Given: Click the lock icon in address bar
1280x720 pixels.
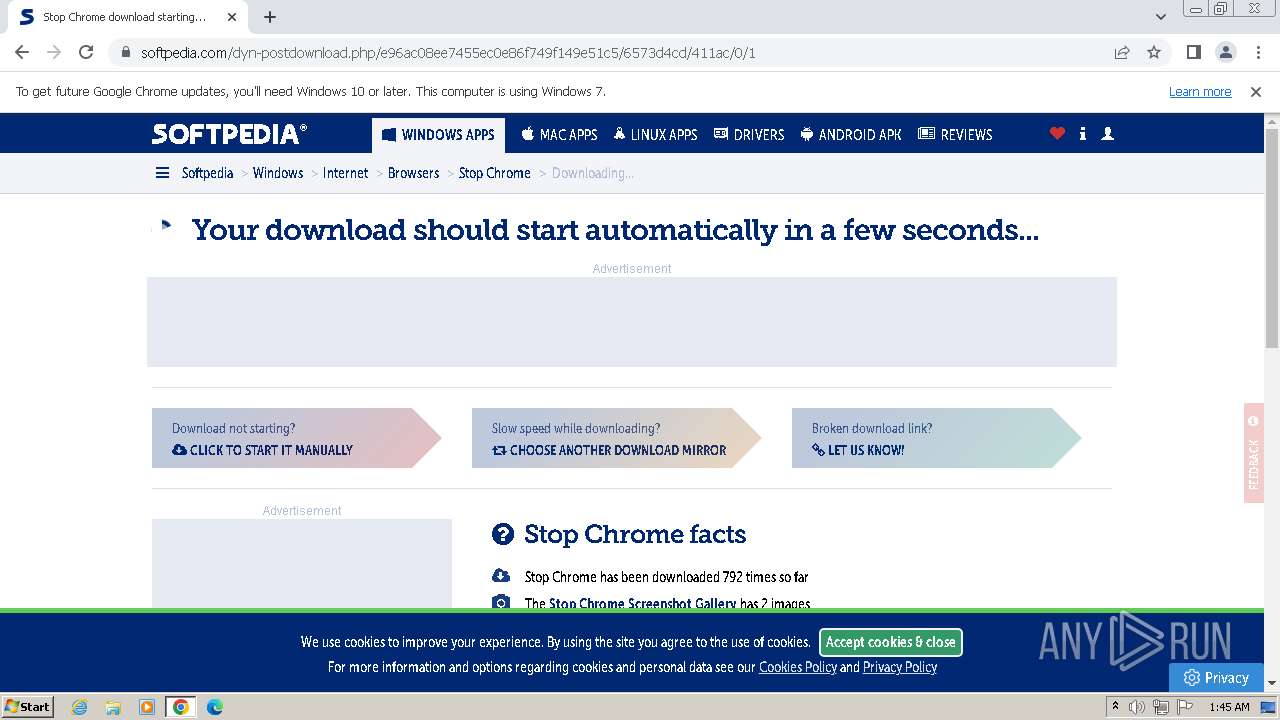Looking at the screenshot, I should point(125,52).
